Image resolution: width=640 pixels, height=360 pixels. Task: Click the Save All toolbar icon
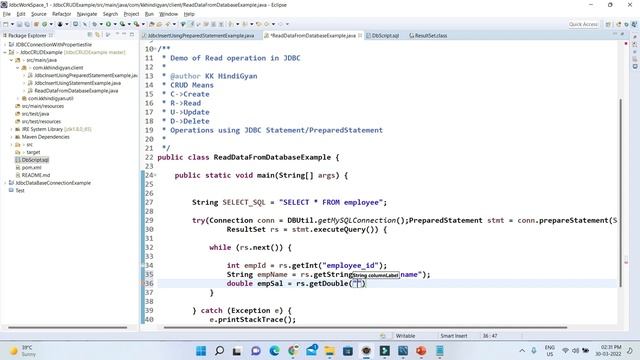pos(27,24)
